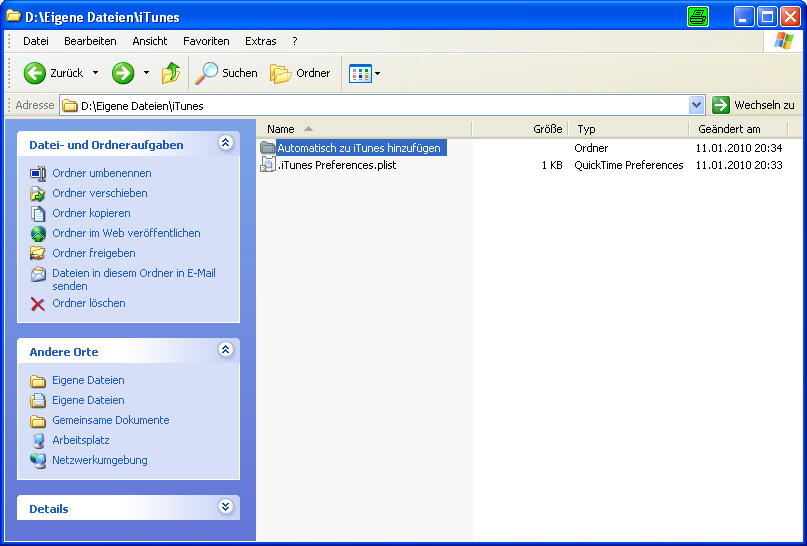
Task: Click the 11.01.2010 20:33 date cell
Action: (x=739, y=165)
